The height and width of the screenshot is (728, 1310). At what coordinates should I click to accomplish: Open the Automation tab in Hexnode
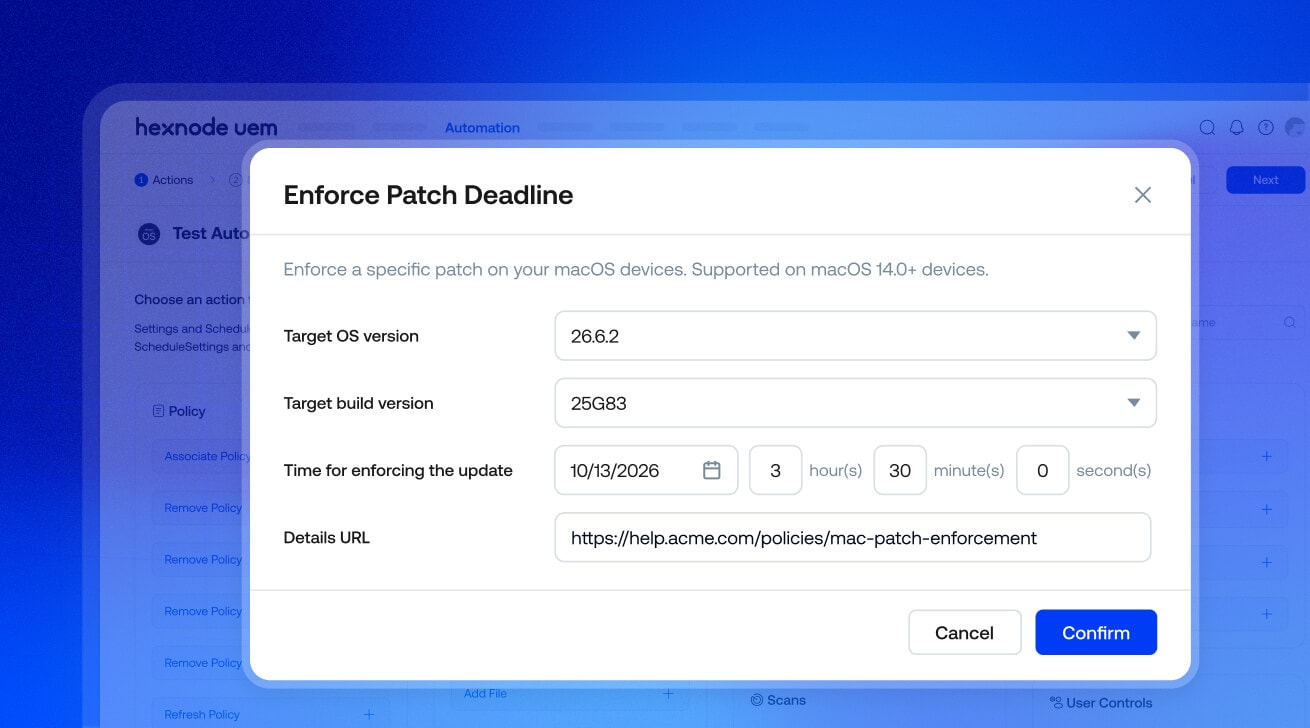point(482,128)
